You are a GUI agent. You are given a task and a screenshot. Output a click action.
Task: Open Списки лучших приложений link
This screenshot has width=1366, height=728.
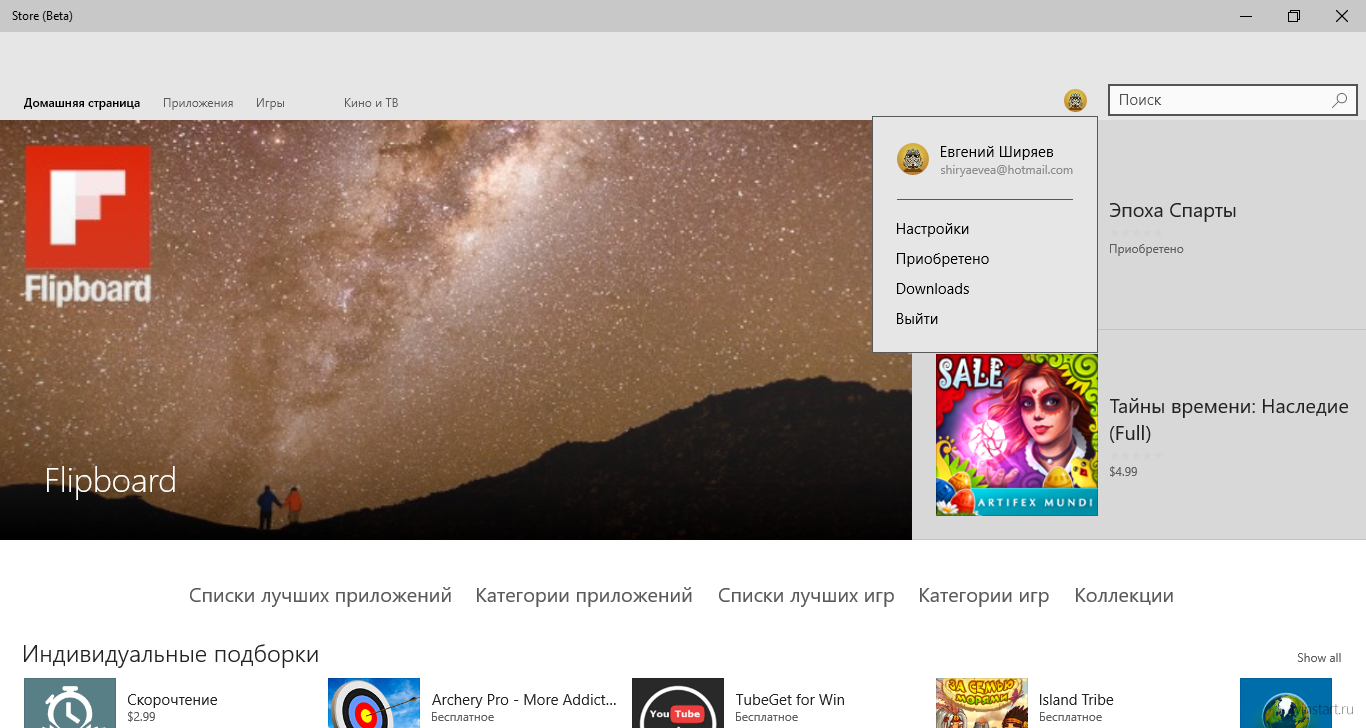pyautogui.click(x=320, y=596)
